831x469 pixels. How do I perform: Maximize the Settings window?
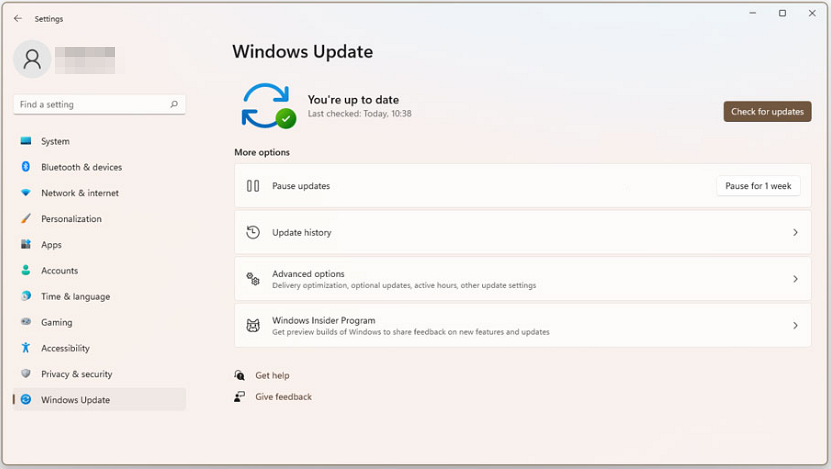pyautogui.click(x=782, y=13)
